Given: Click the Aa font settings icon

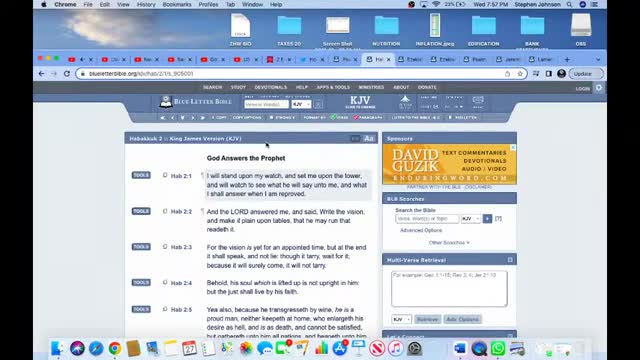Looking at the screenshot, I should [x=369, y=138].
